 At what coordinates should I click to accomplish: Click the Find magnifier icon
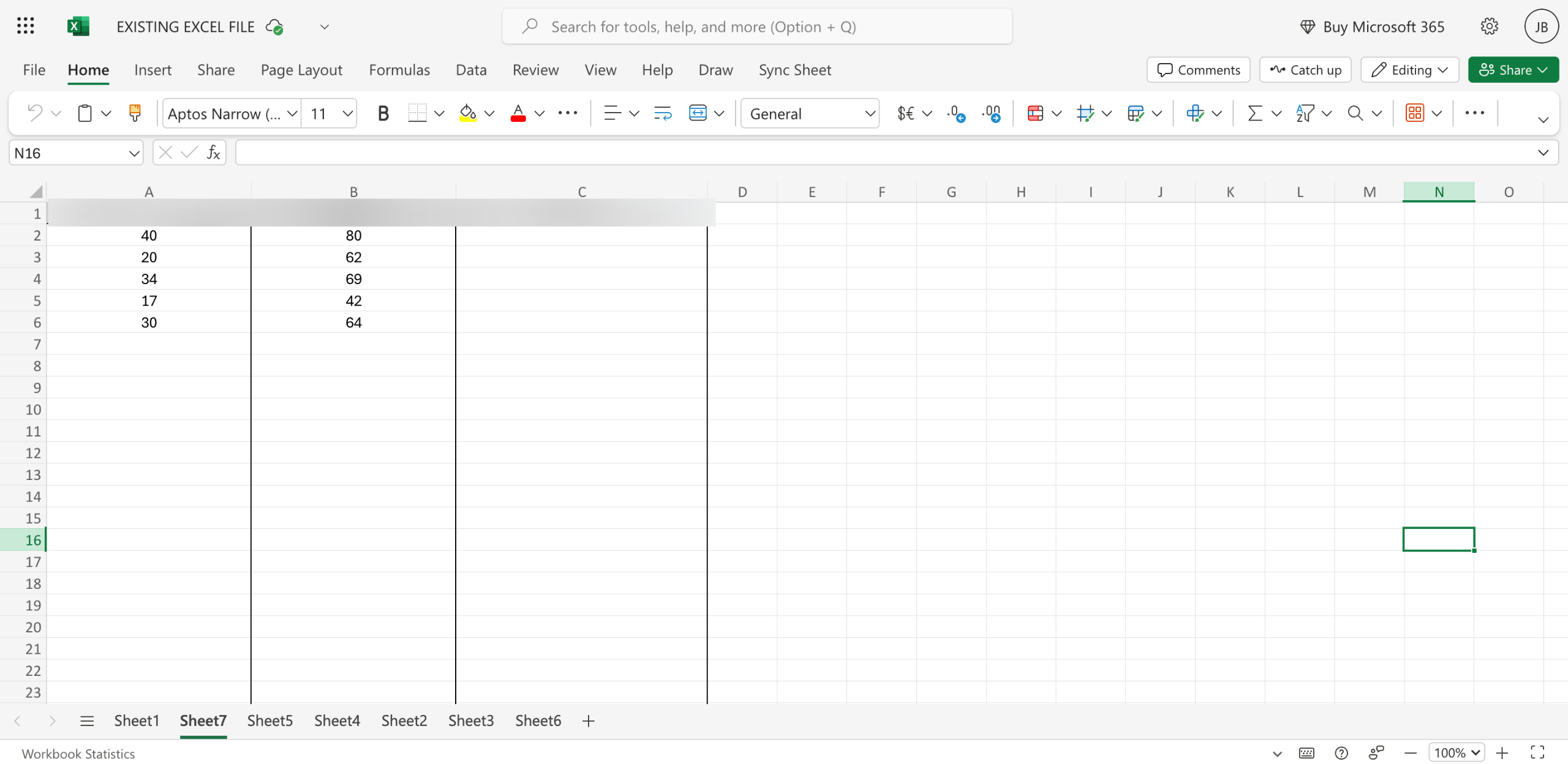(1355, 113)
